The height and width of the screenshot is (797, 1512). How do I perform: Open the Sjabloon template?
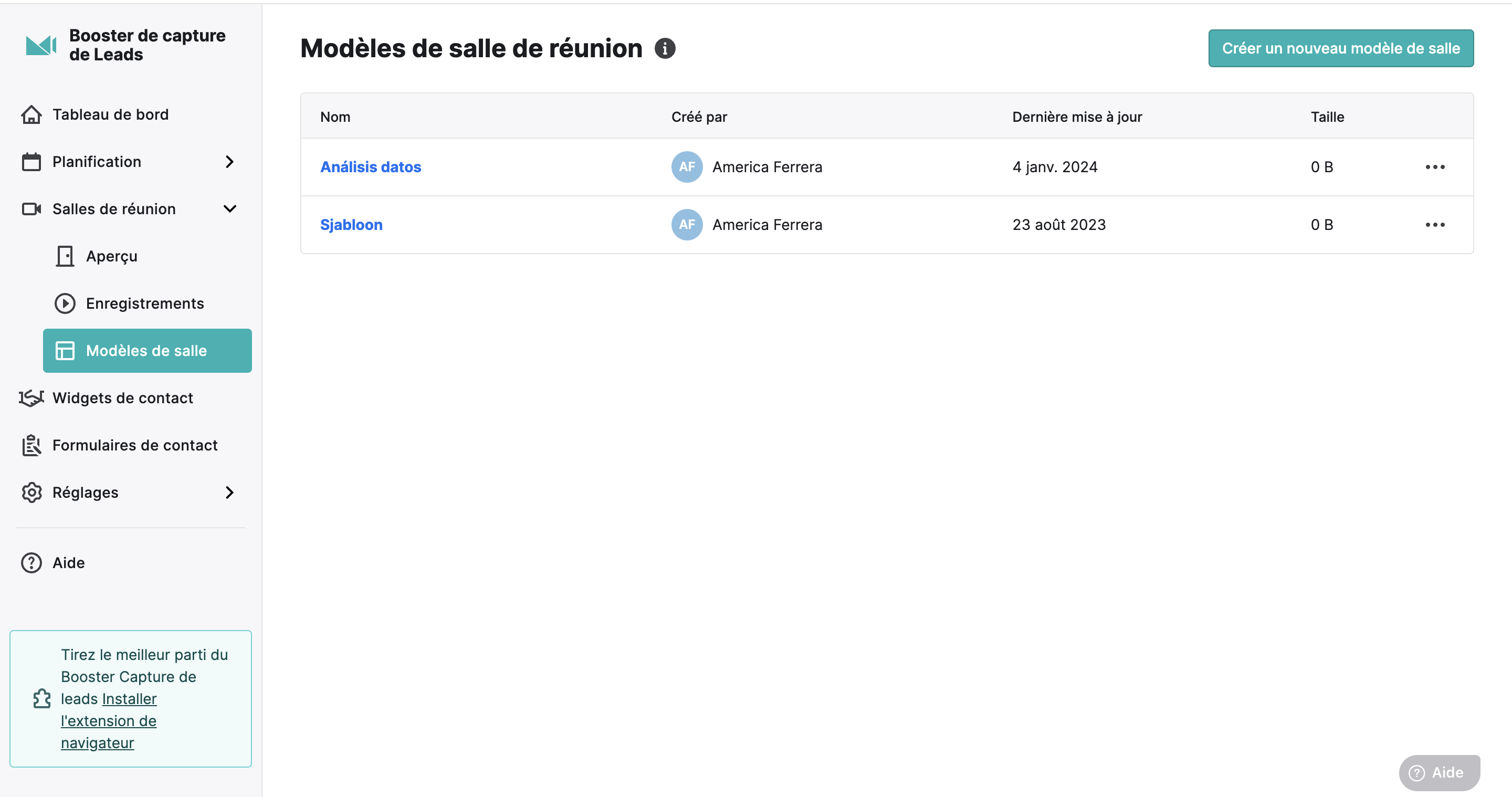(351, 225)
